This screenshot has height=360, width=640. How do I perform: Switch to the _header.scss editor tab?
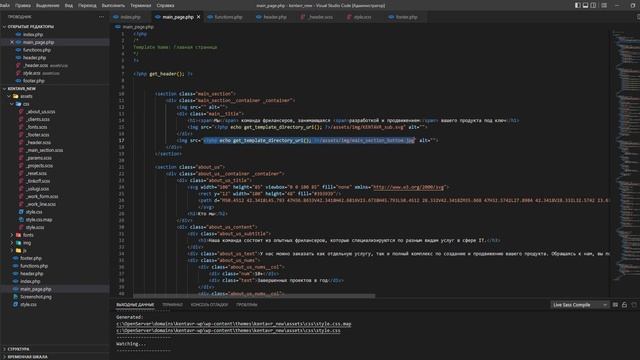coord(320,17)
